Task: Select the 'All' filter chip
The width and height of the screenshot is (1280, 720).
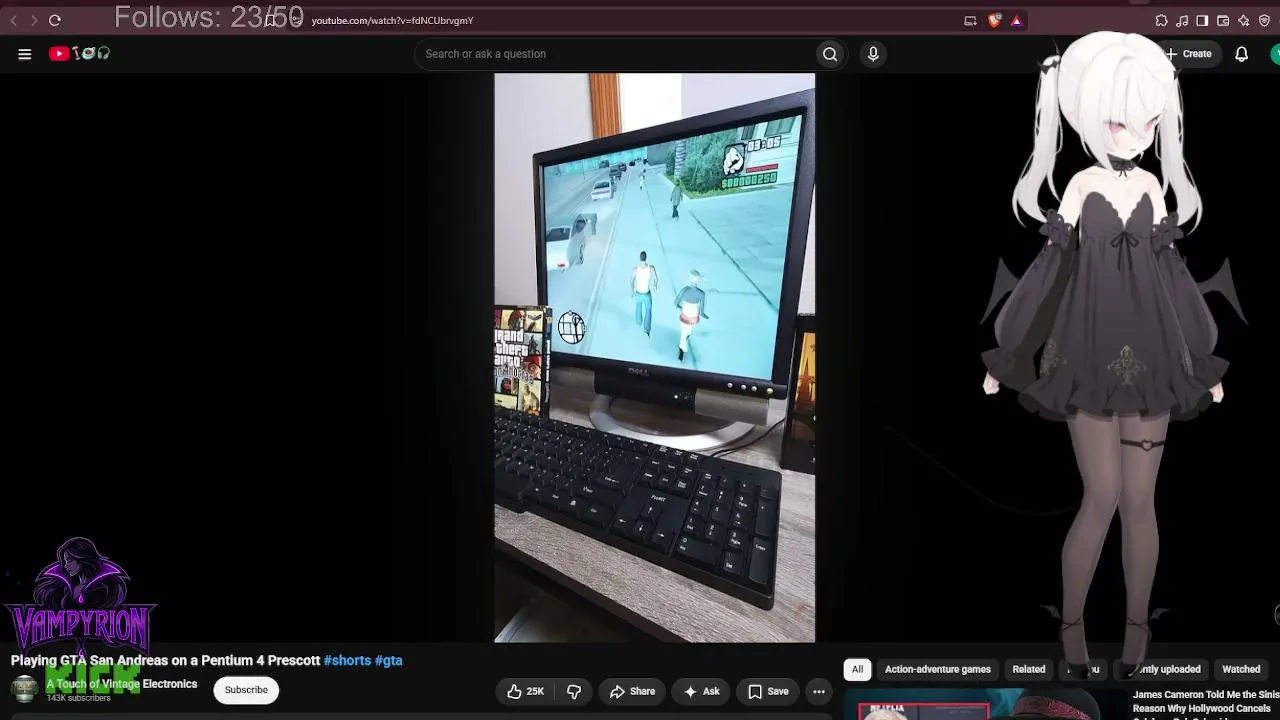Action: [857, 669]
